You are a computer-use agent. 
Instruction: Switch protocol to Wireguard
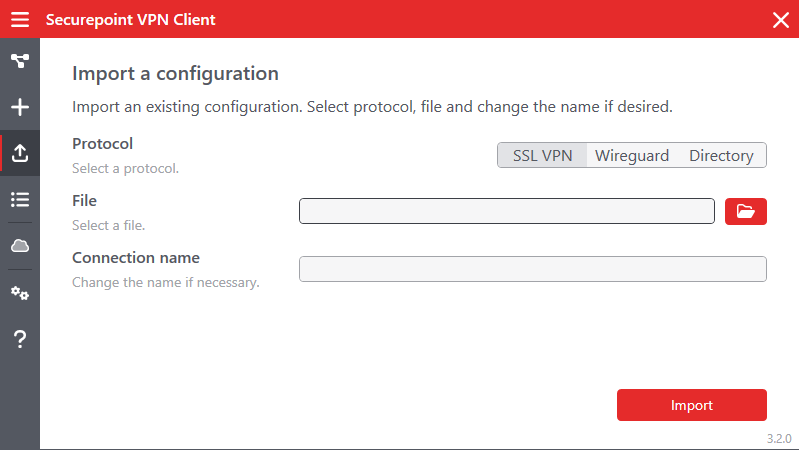pos(632,155)
